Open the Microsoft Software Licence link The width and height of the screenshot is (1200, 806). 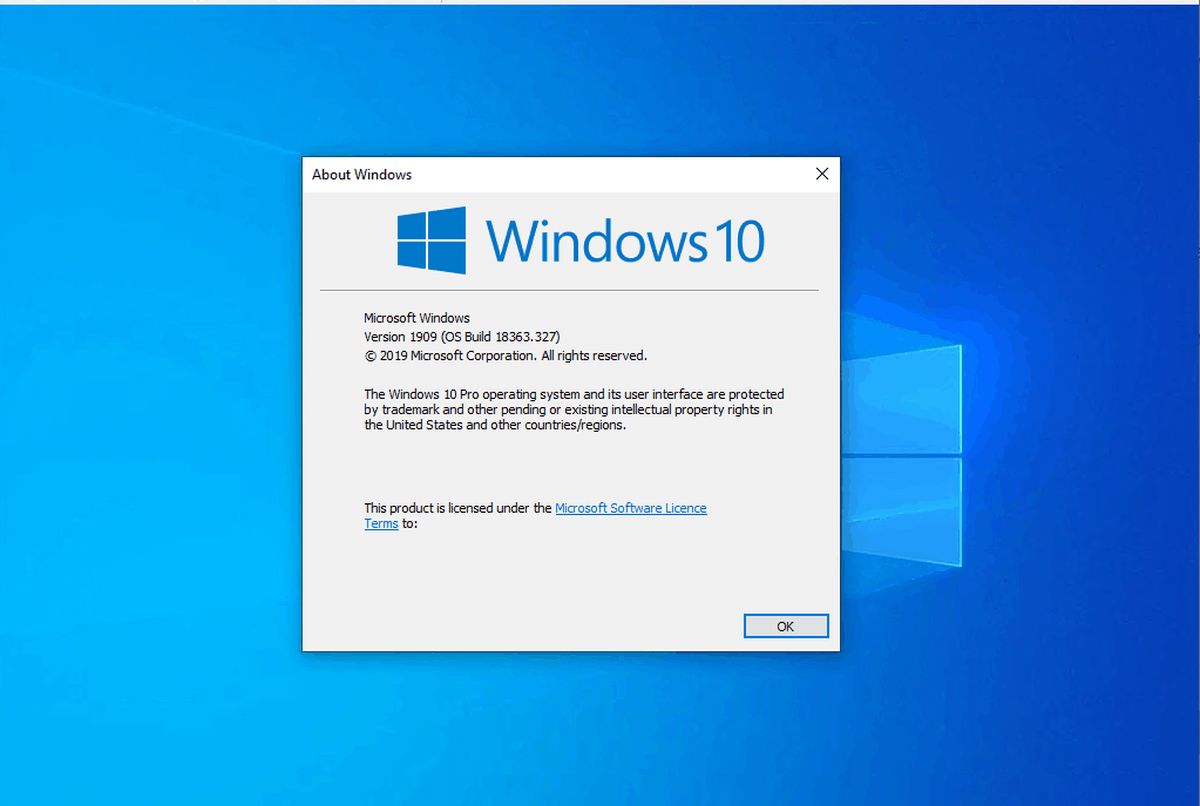coord(630,508)
